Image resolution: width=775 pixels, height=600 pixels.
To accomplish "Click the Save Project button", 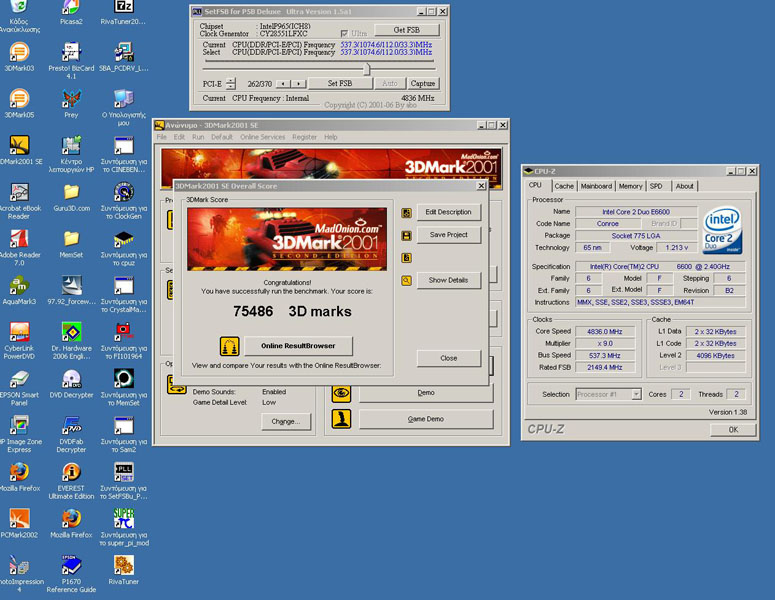I will [x=448, y=235].
